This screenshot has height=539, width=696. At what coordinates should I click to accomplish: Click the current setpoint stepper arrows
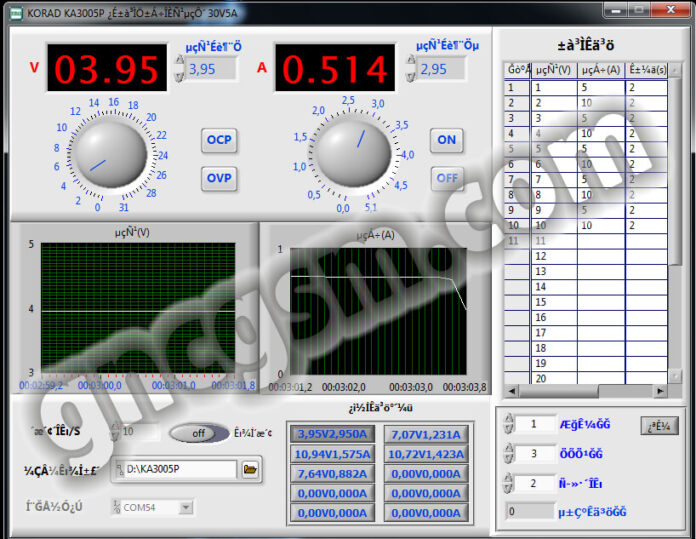(x=411, y=69)
